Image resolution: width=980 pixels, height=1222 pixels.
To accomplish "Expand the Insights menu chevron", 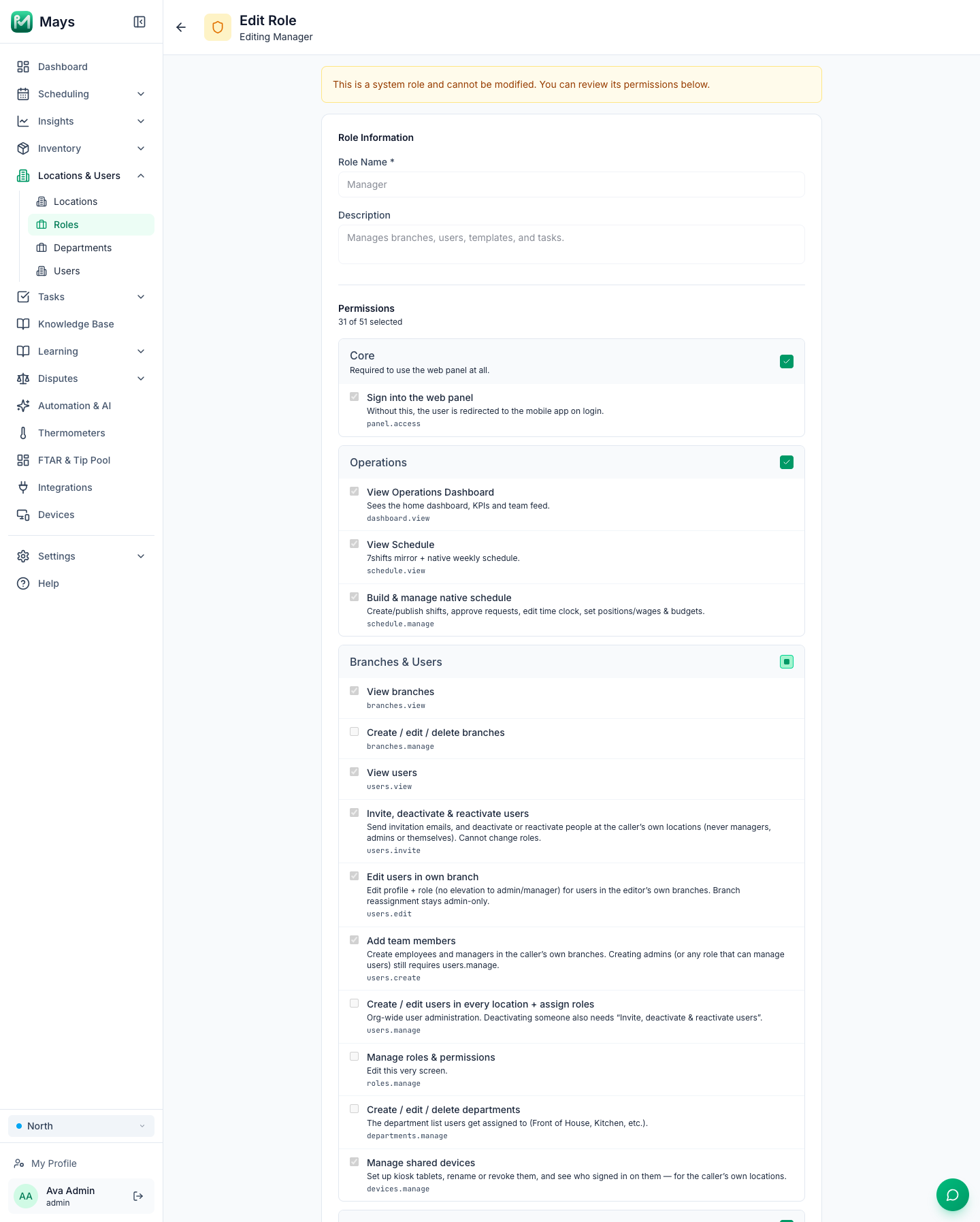I will click(x=141, y=121).
